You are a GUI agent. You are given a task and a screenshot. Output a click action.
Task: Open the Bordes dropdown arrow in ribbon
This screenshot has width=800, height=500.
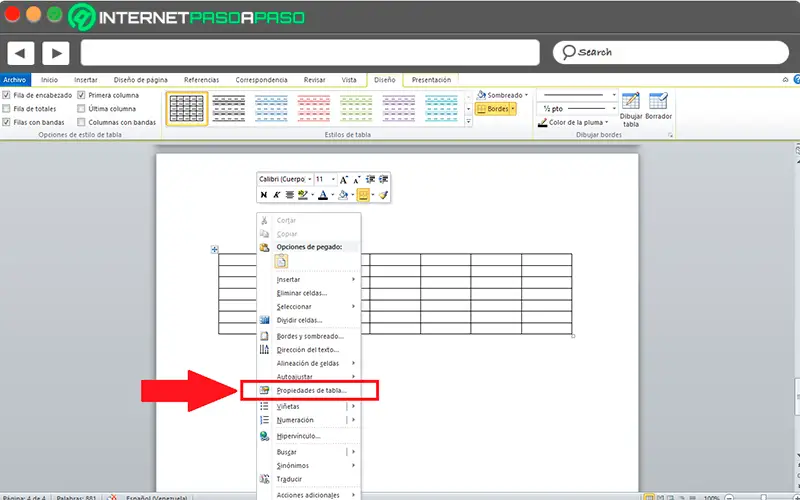point(513,109)
